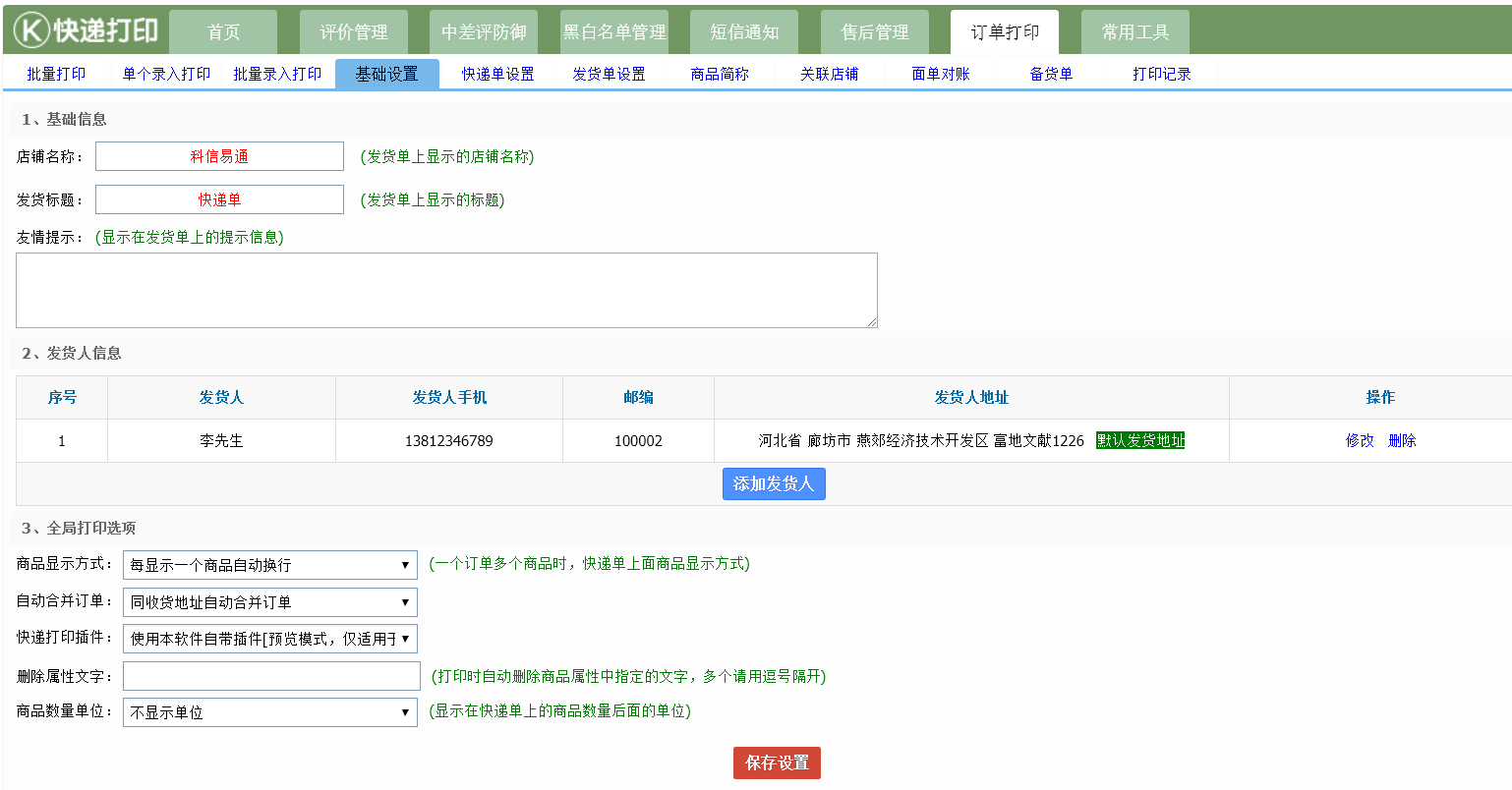Click 修改 link for 李先生

[1360, 440]
